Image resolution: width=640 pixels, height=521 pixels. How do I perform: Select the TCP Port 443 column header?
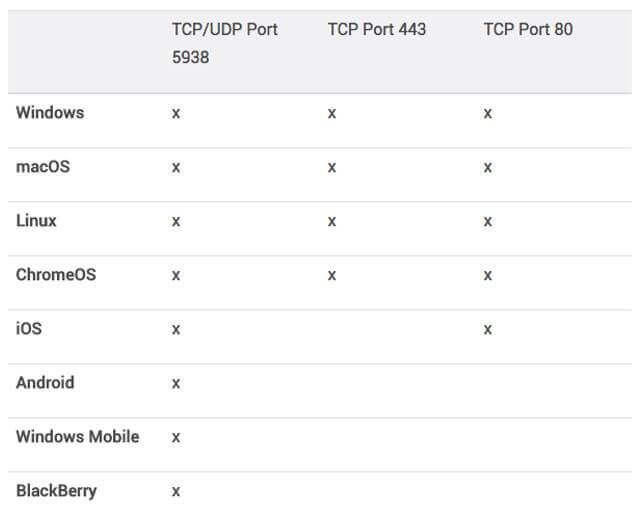376,30
